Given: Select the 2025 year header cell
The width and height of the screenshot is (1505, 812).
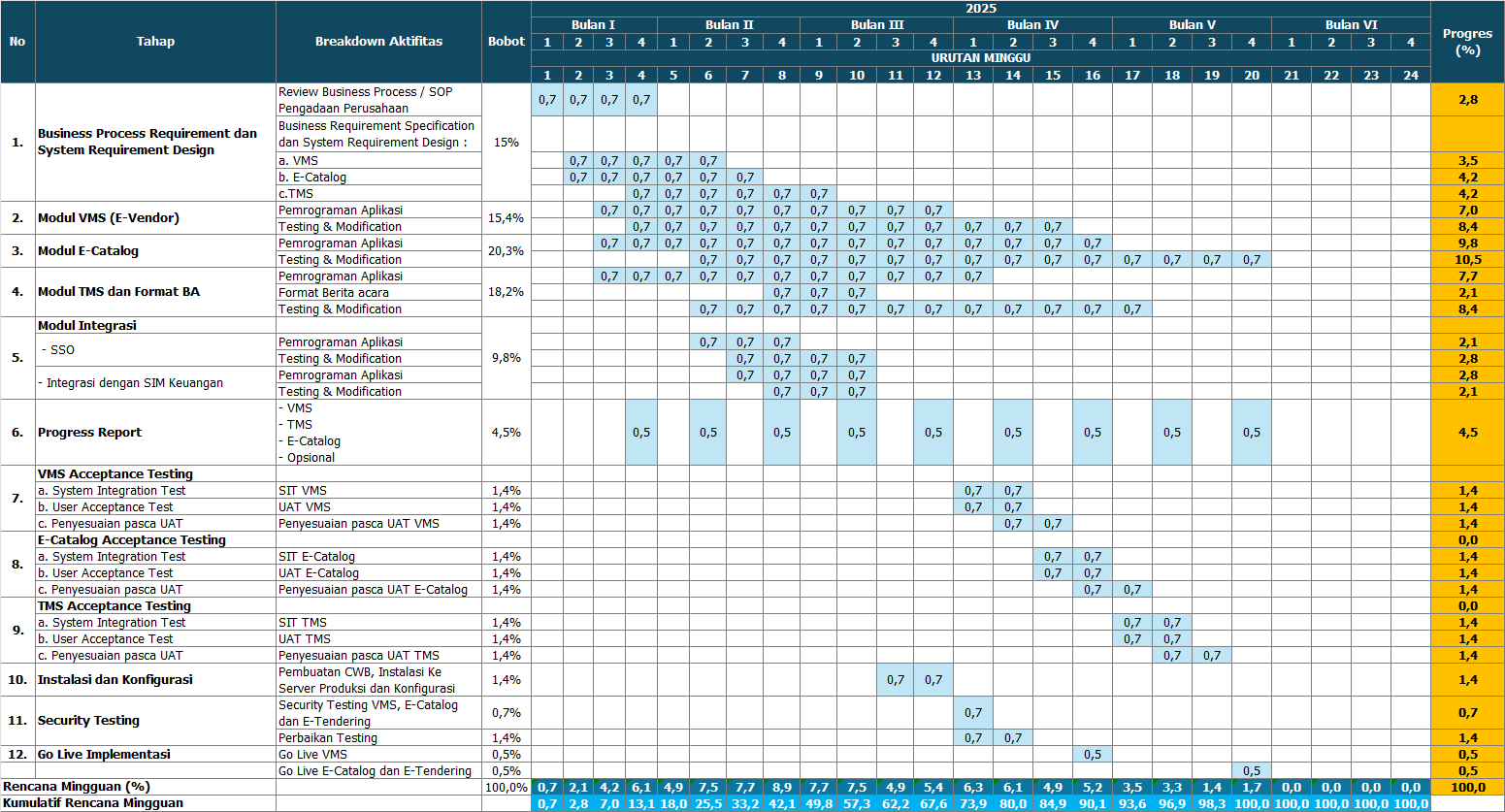Looking at the screenshot, I should click(x=980, y=9).
